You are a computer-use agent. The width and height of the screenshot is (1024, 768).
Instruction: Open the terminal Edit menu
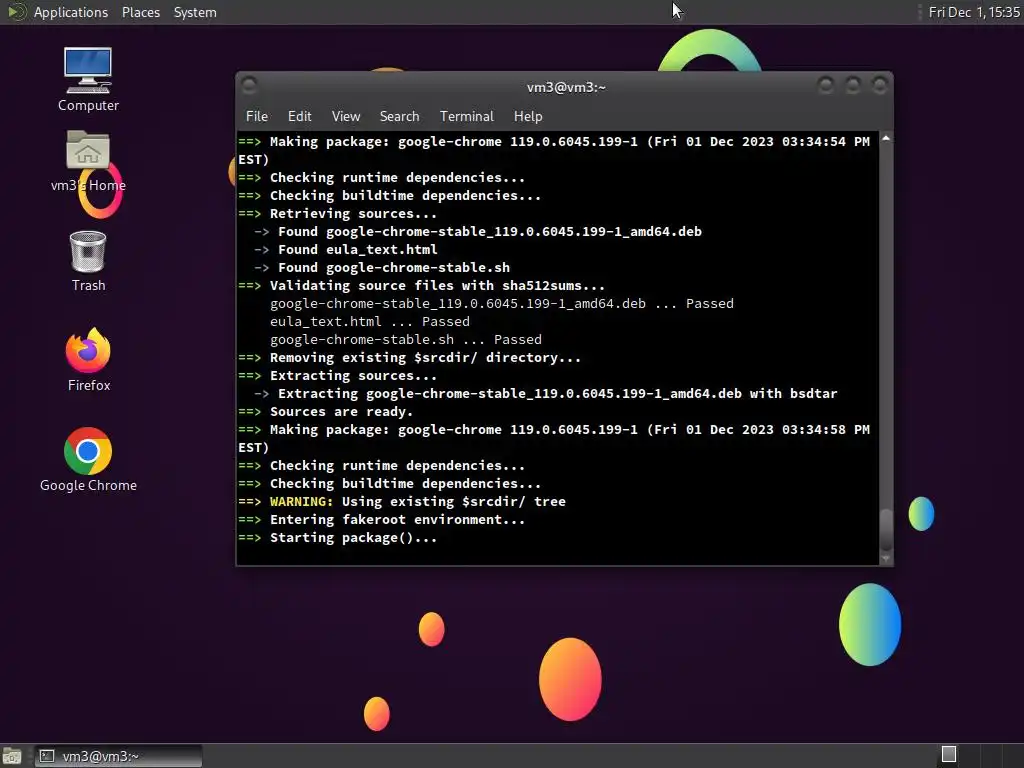300,116
